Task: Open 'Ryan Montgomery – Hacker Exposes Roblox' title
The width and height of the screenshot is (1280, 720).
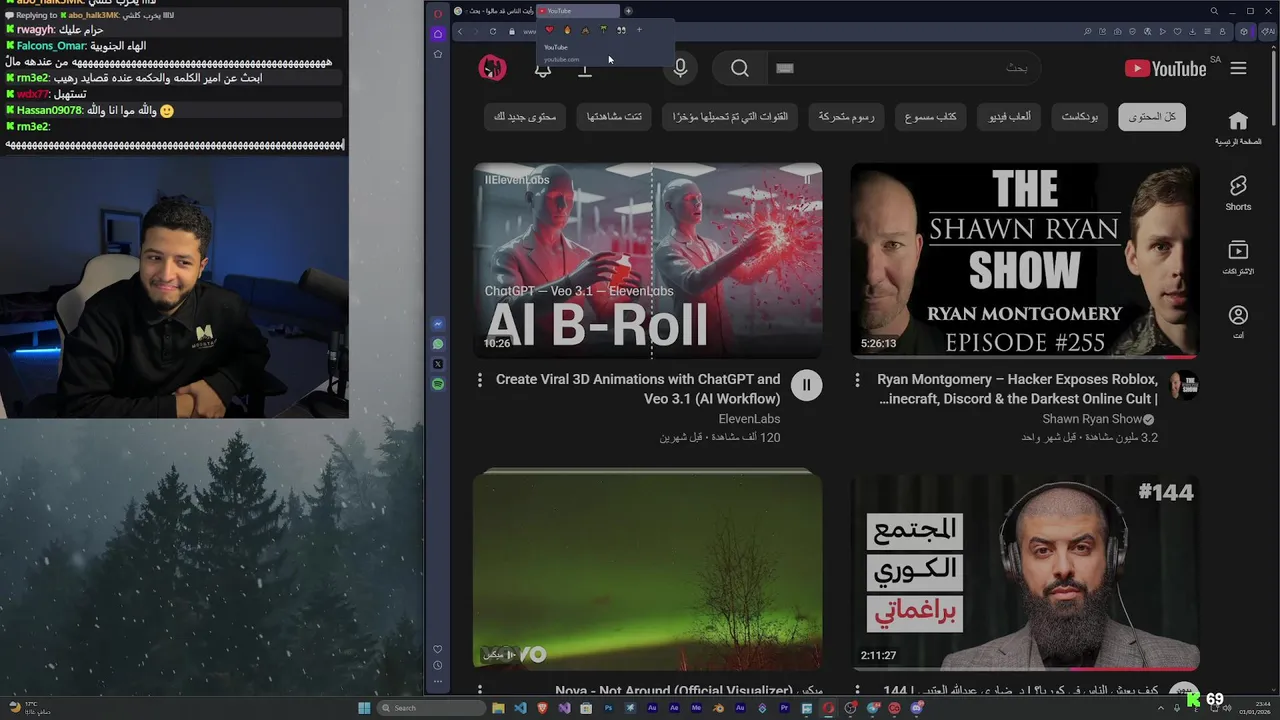Action: click(1016, 389)
